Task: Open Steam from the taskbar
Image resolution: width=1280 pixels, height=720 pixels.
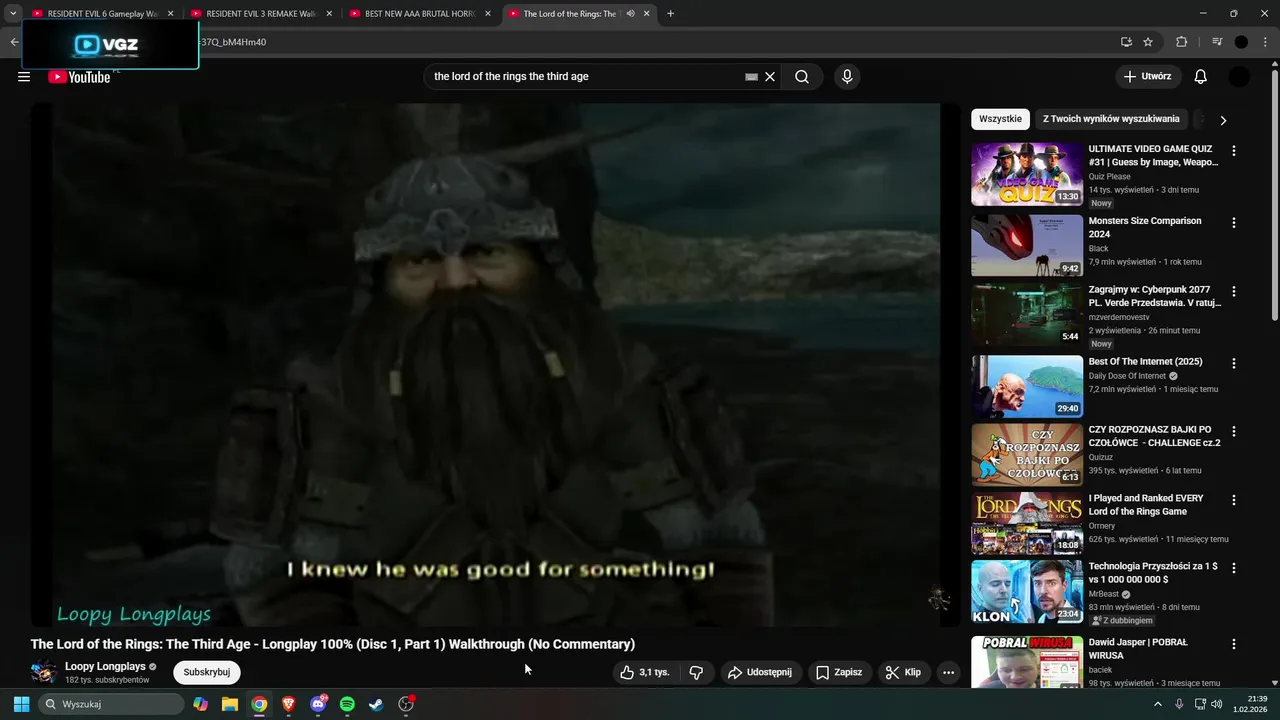Action: (x=376, y=704)
